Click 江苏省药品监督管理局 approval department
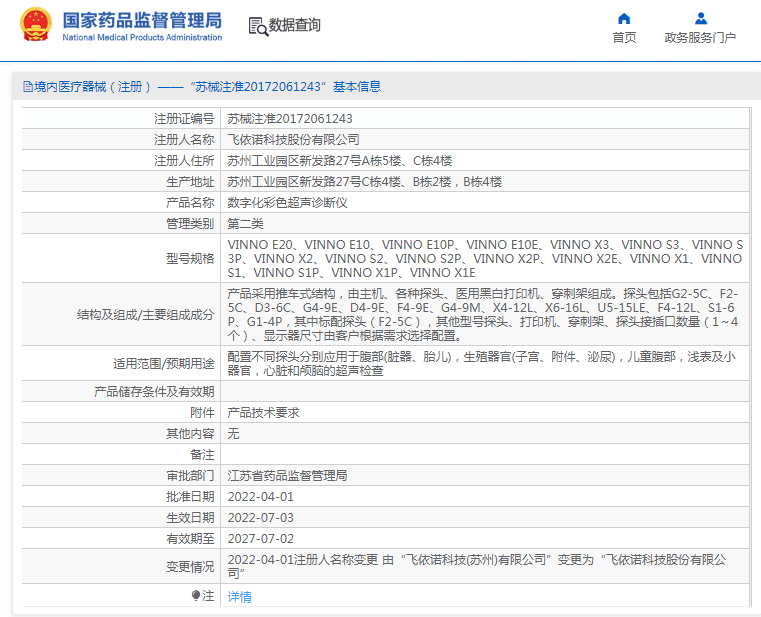Image resolution: width=761 pixels, height=617 pixels. pyautogui.click(x=287, y=476)
